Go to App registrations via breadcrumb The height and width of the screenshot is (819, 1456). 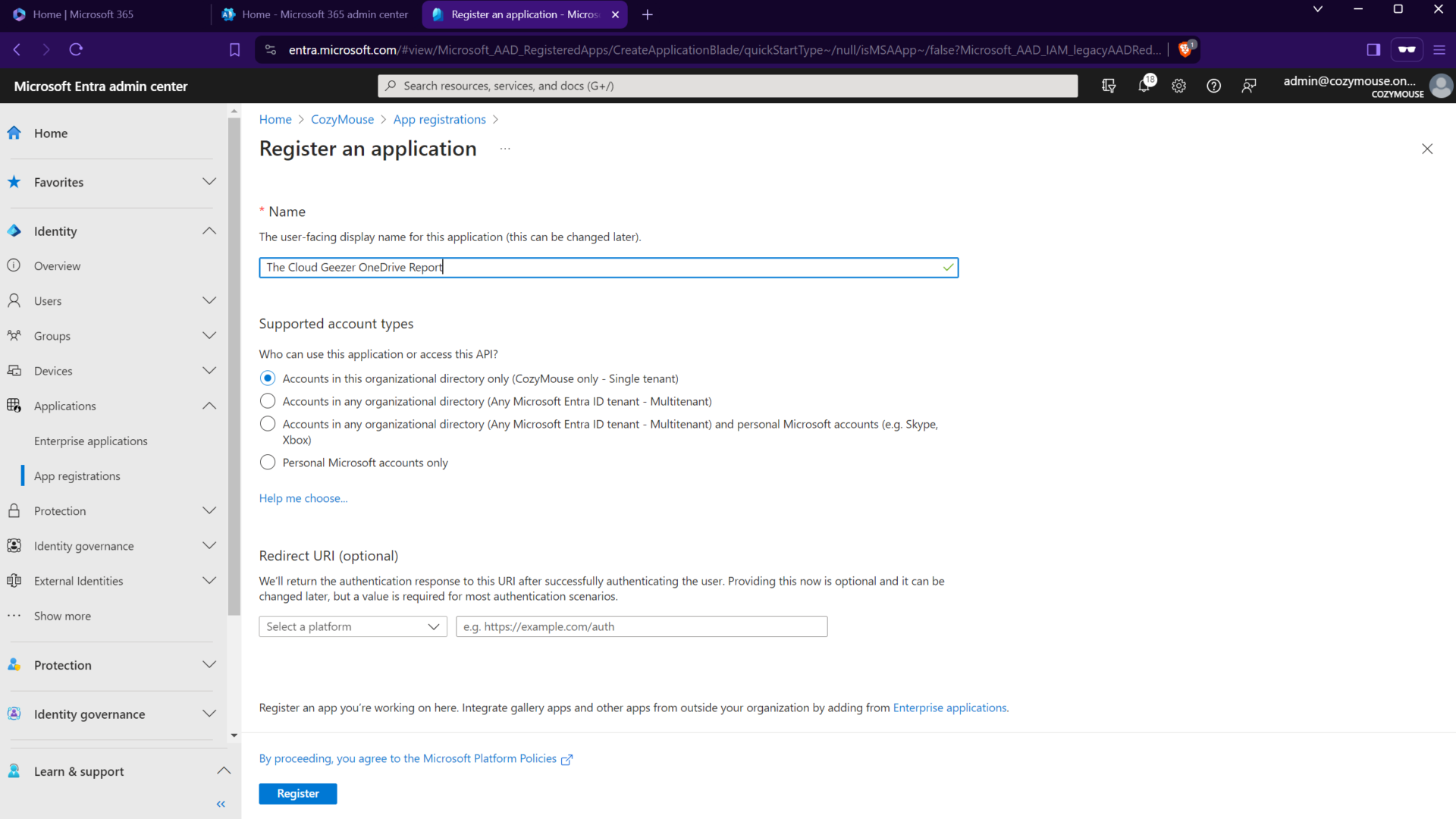(x=439, y=119)
